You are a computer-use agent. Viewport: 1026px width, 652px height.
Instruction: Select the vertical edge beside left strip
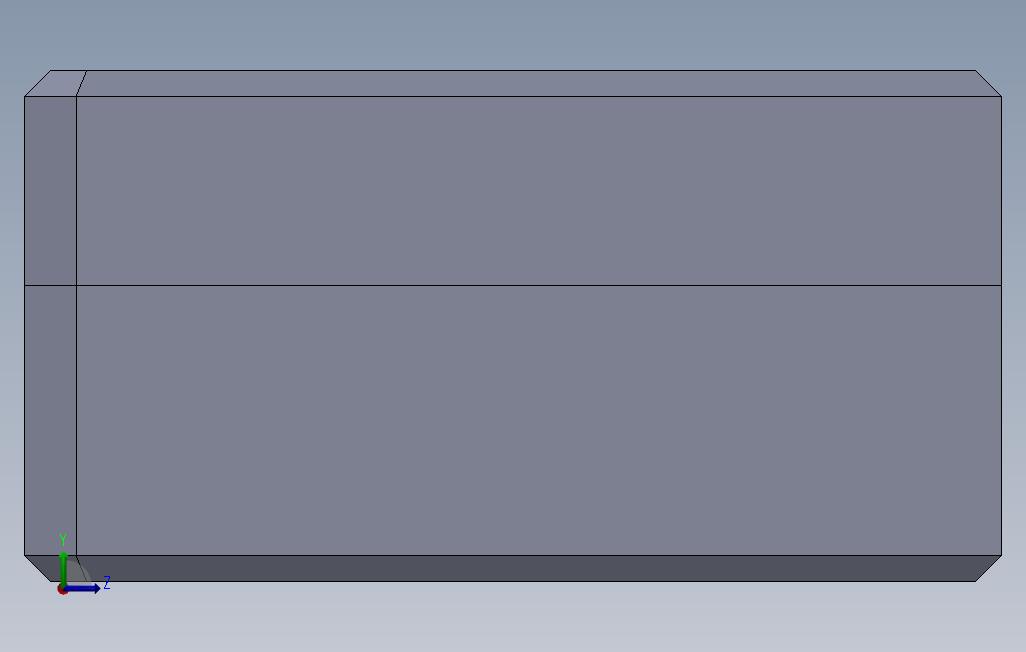click(77, 326)
